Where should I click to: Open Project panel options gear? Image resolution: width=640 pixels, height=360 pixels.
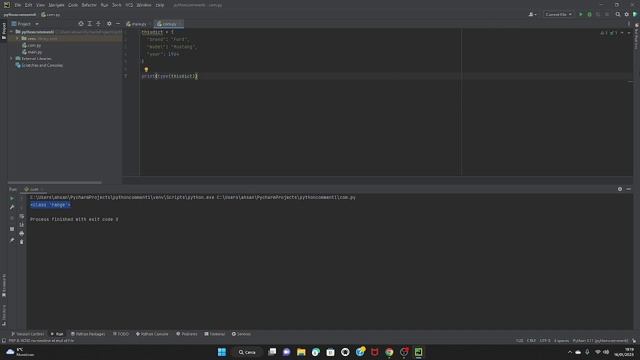point(109,24)
